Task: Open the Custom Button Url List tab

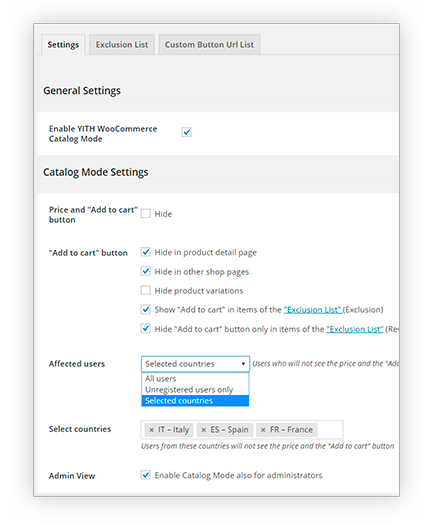Action: pos(209,45)
